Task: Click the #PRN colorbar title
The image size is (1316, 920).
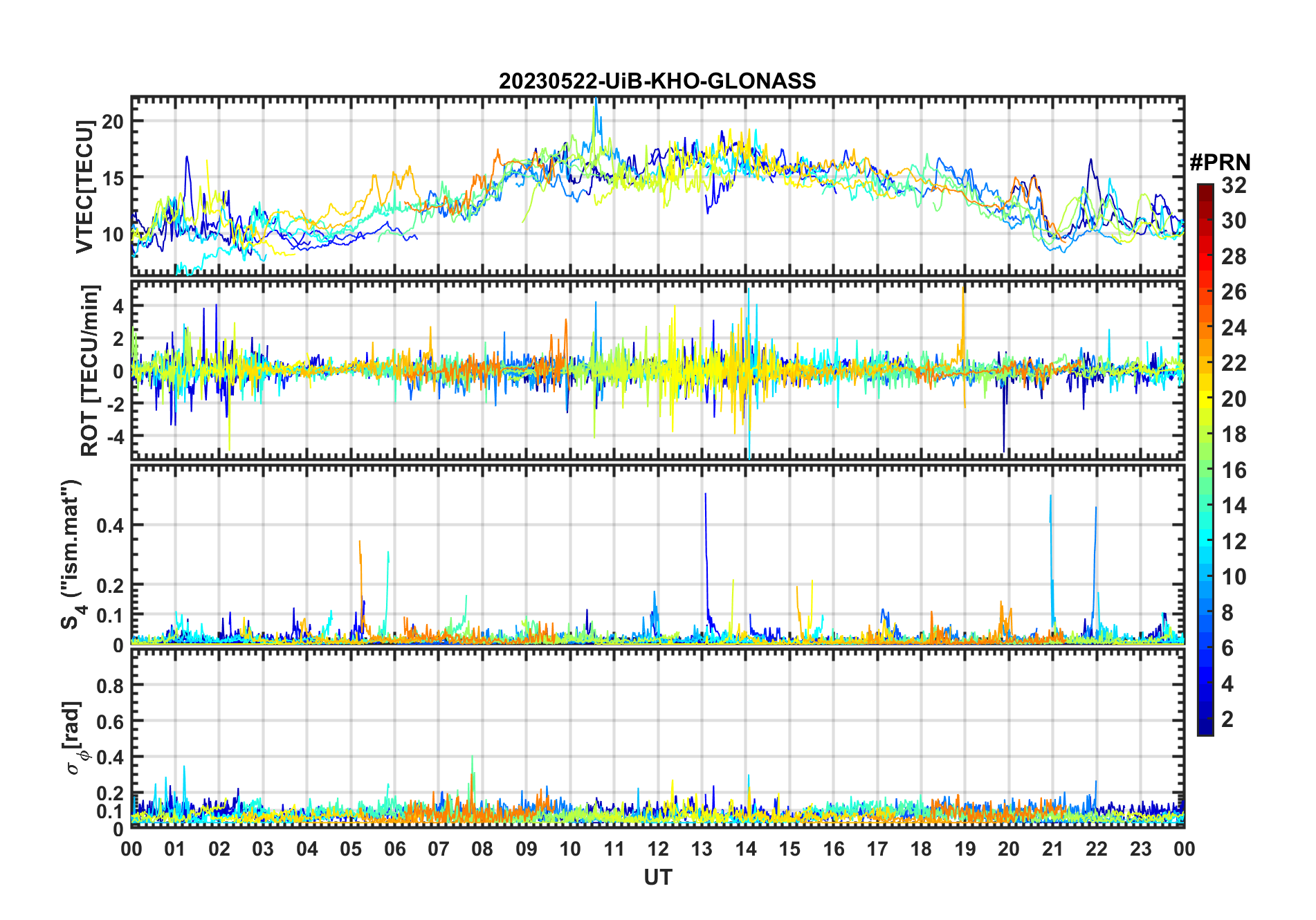Action: pos(1220,163)
